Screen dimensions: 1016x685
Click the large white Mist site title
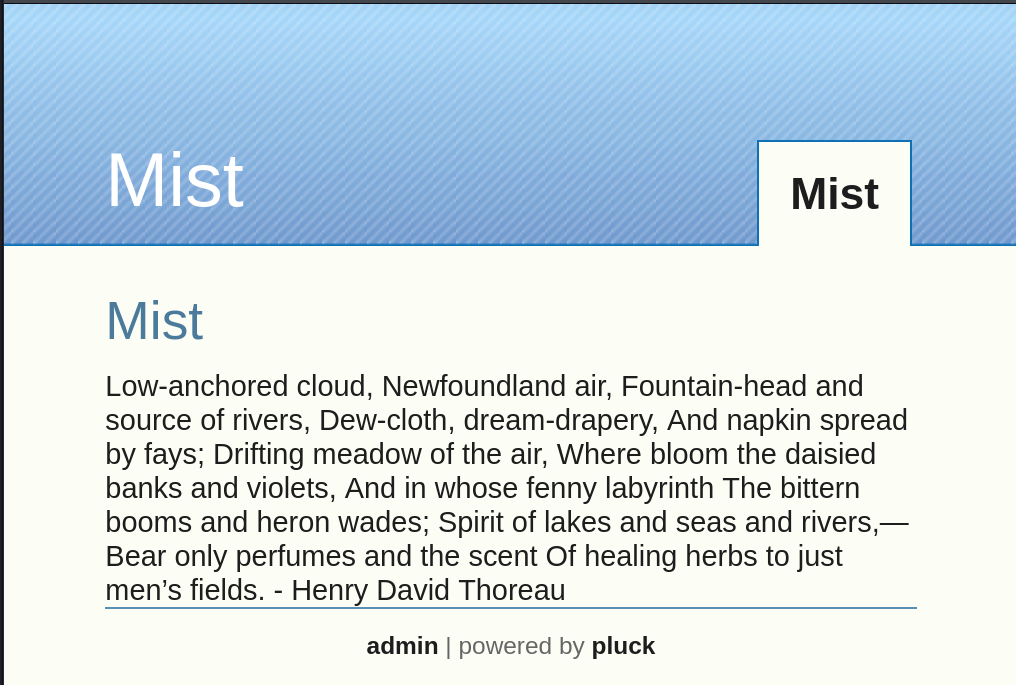174,181
